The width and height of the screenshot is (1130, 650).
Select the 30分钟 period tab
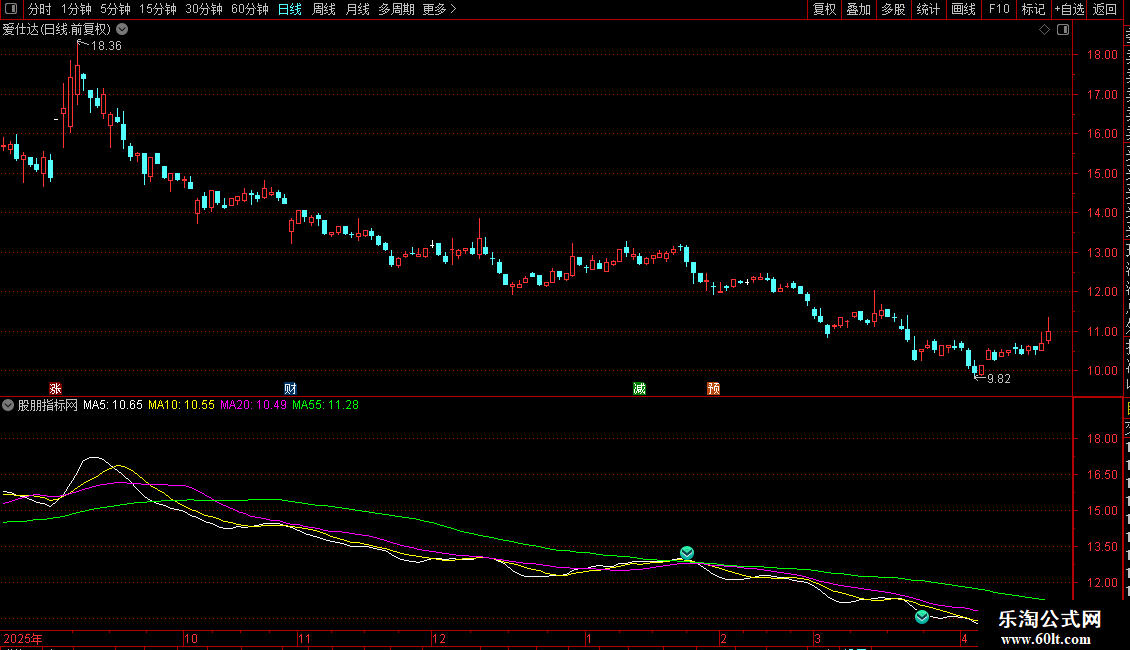[203, 9]
